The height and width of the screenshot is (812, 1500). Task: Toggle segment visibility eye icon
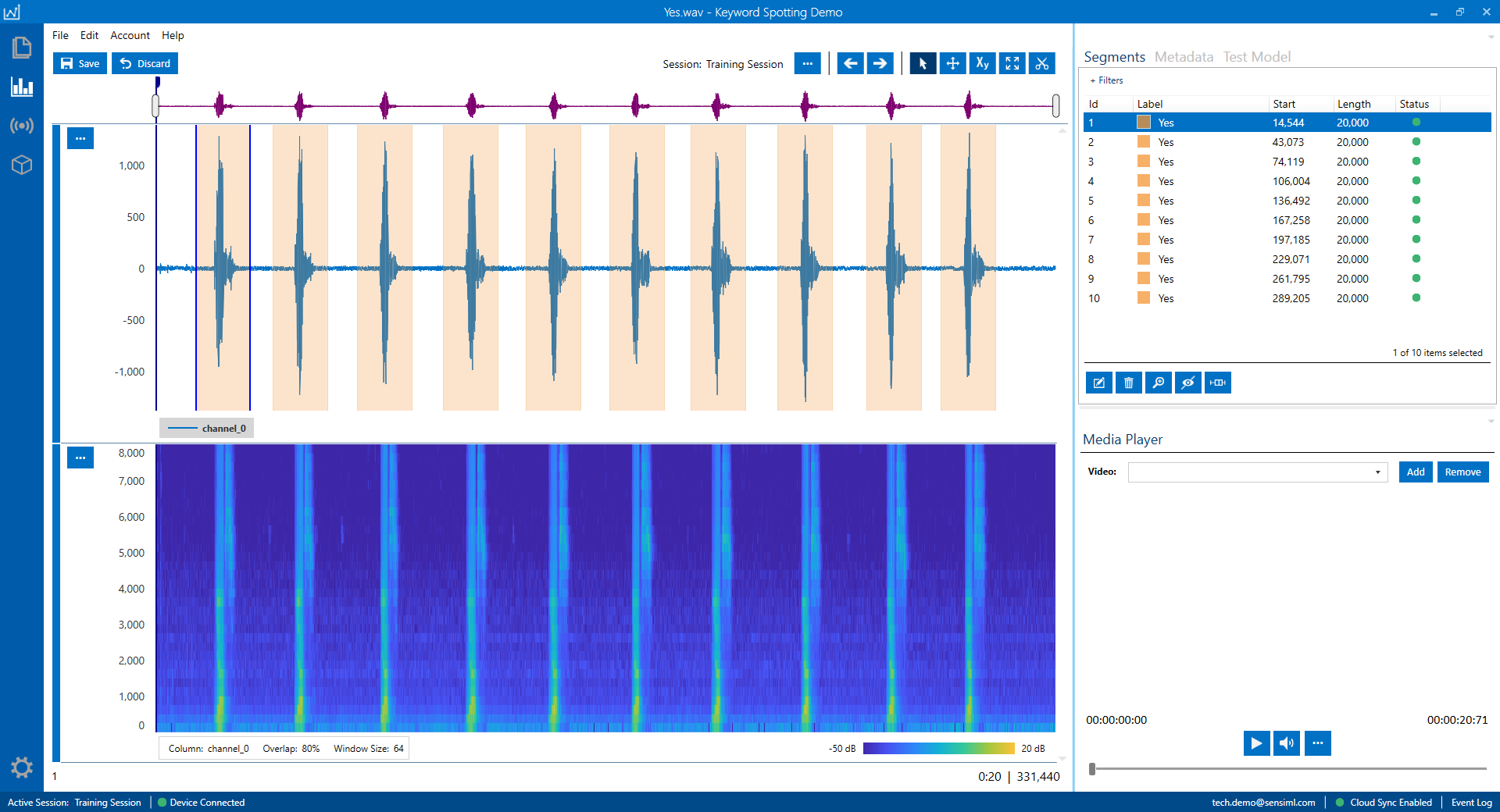(x=1187, y=383)
